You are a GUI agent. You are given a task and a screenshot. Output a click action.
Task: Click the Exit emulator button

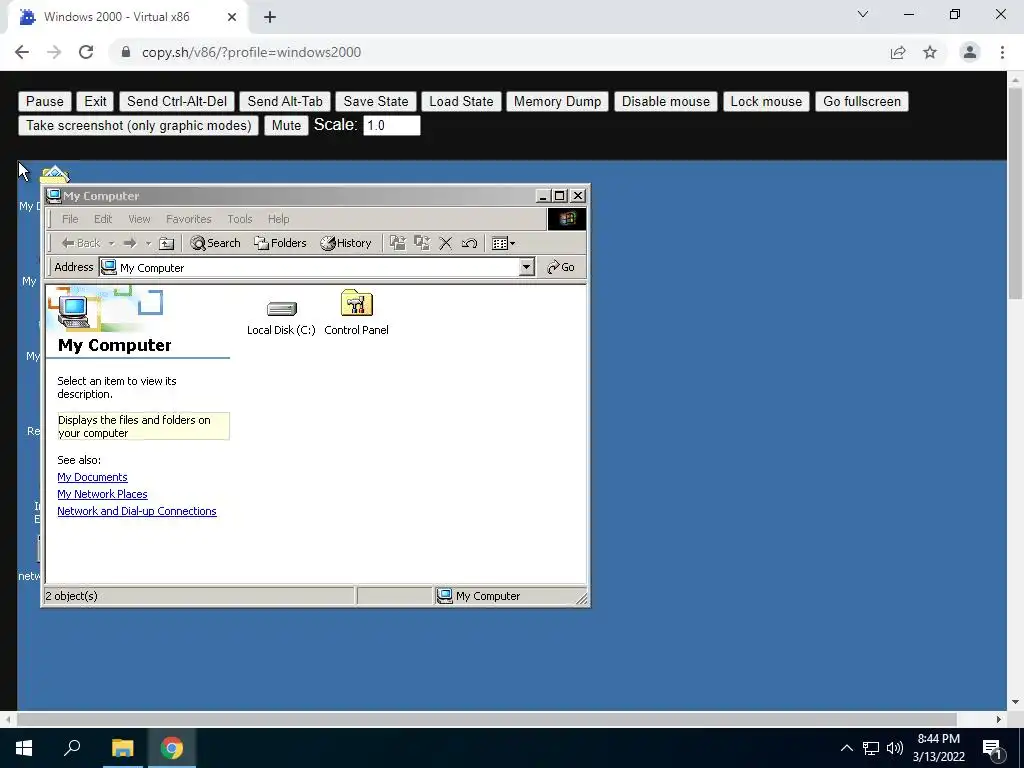coord(95,101)
